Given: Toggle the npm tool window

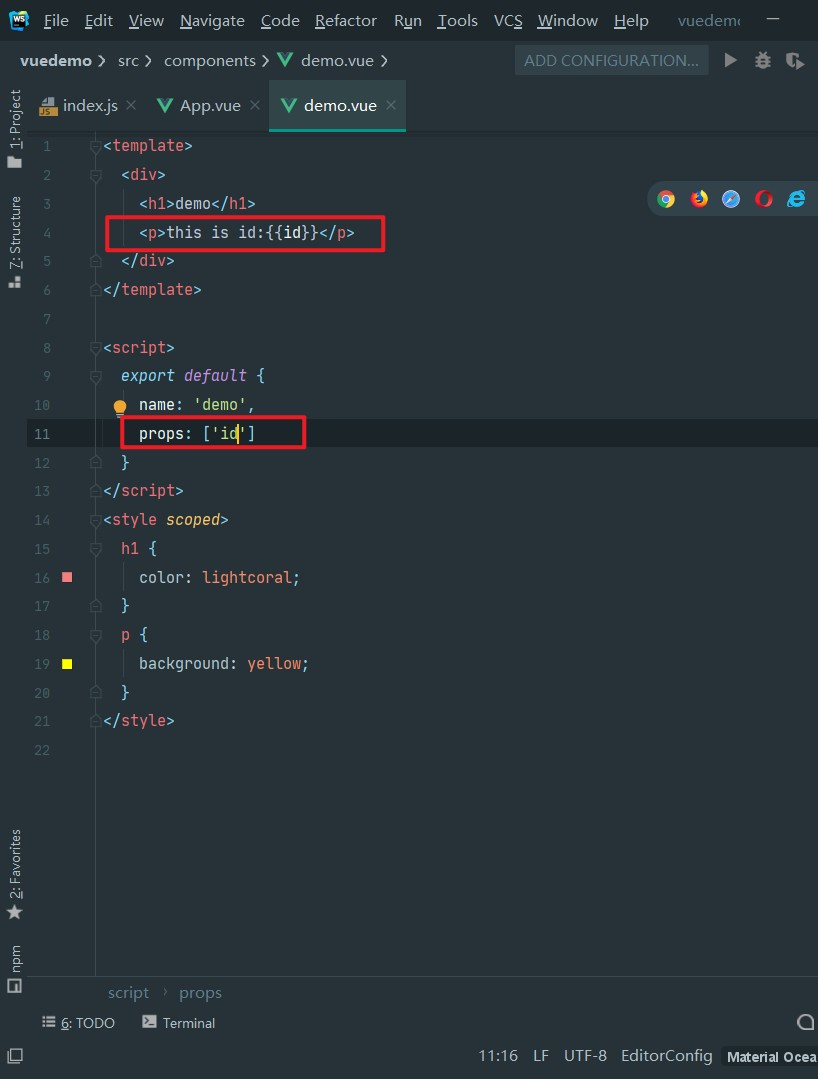Looking at the screenshot, I should click(14, 969).
